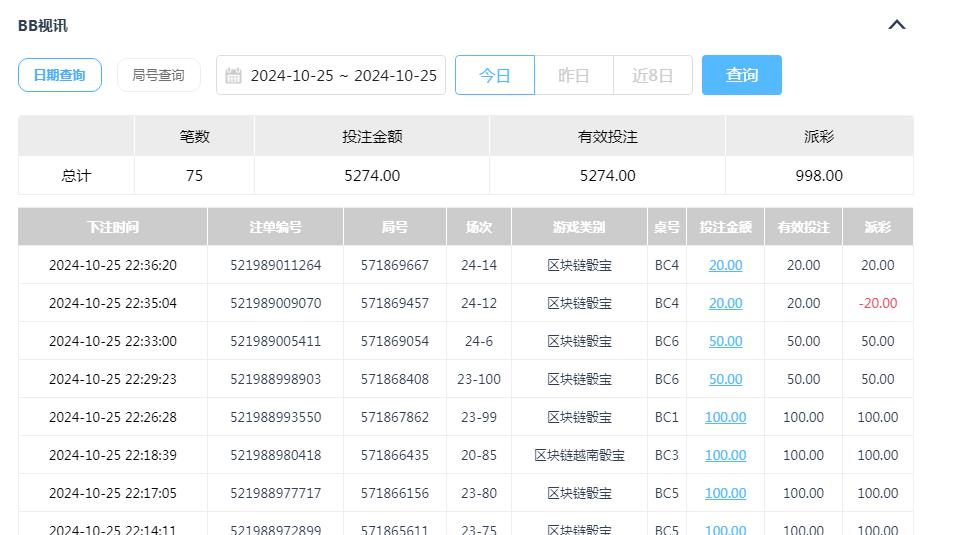962x535 pixels.
Task: Open 100.00 bet link for table BC3
Action: pyautogui.click(x=725, y=455)
